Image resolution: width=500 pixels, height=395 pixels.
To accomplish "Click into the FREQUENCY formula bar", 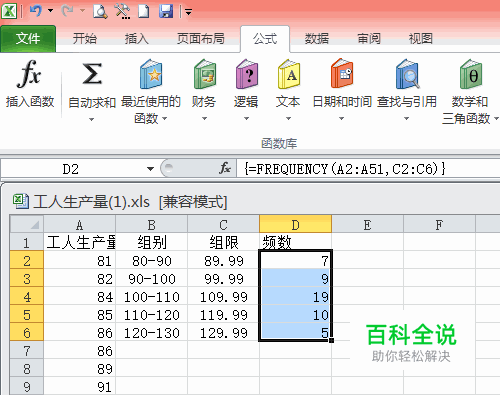I will point(368,169).
